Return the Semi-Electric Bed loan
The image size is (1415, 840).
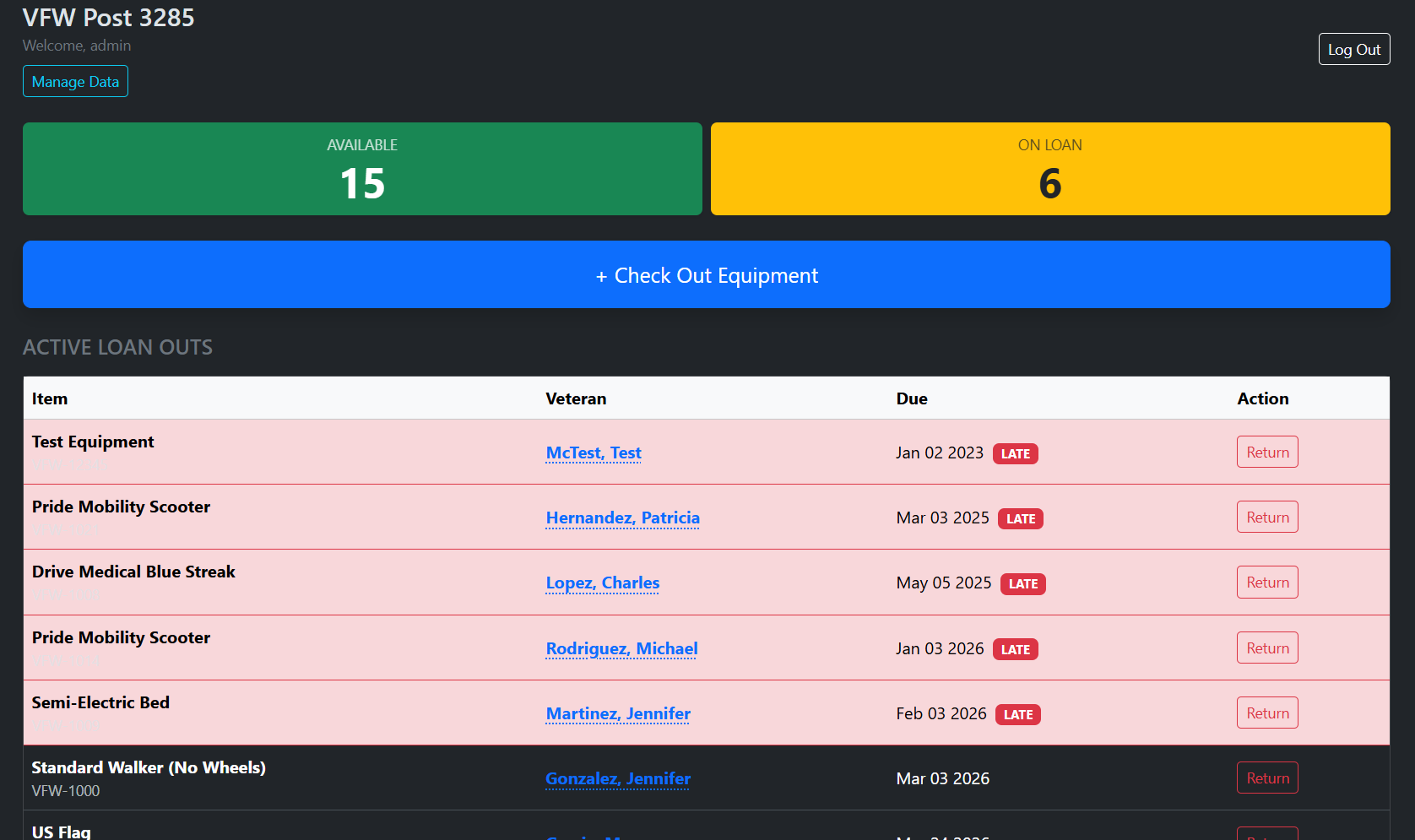click(x=1266, y=712)
